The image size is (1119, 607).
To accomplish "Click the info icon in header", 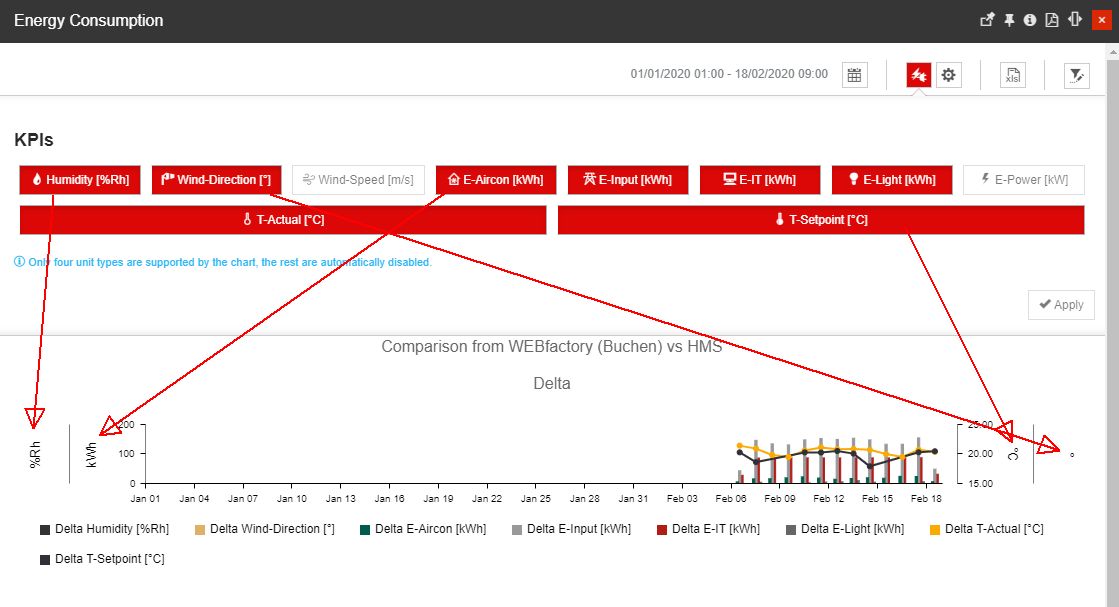I will pyautogui.click(x=1030, y=20).
